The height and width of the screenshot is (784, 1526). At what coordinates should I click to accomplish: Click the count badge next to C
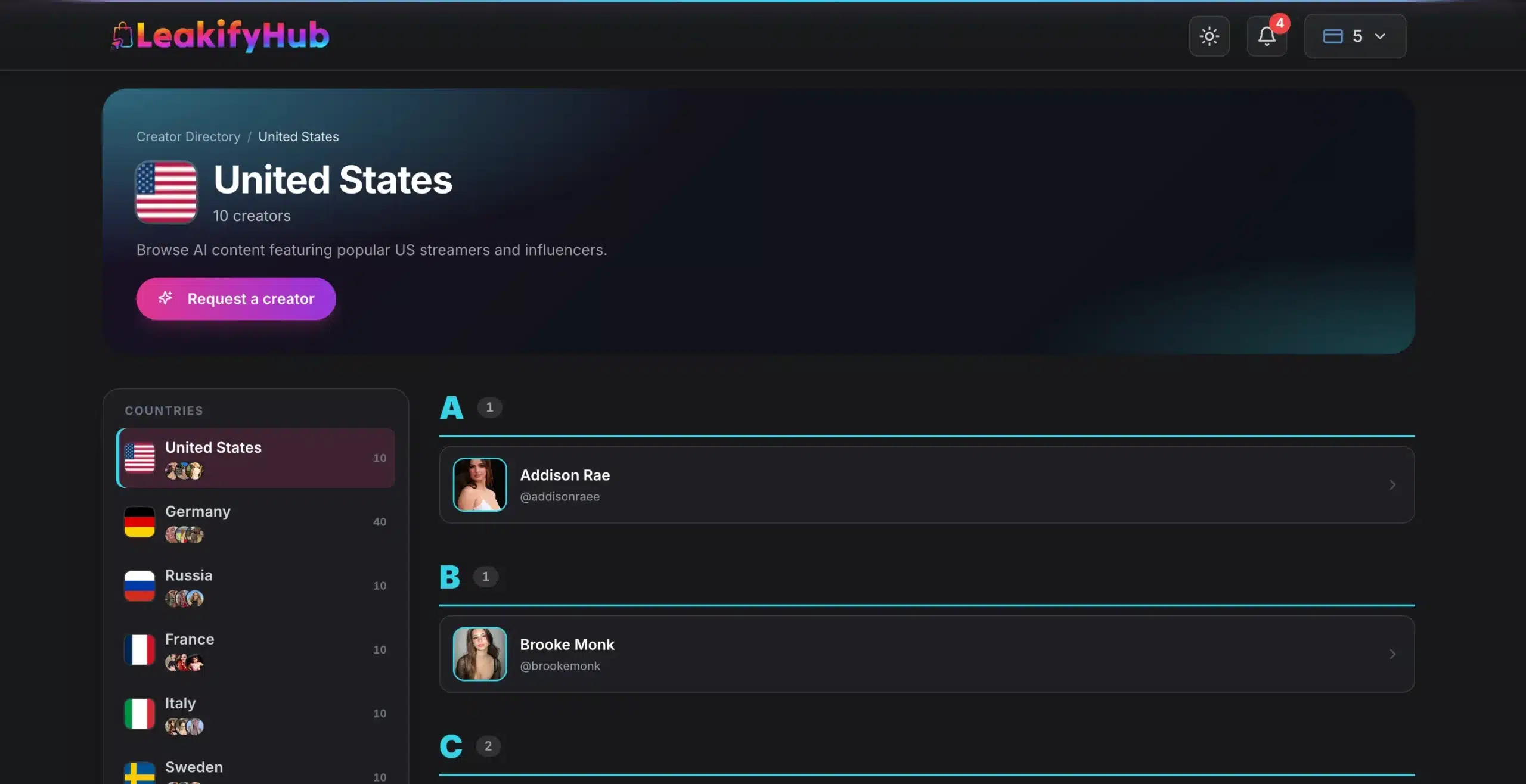pyautogui.click(x=488, y=746)
